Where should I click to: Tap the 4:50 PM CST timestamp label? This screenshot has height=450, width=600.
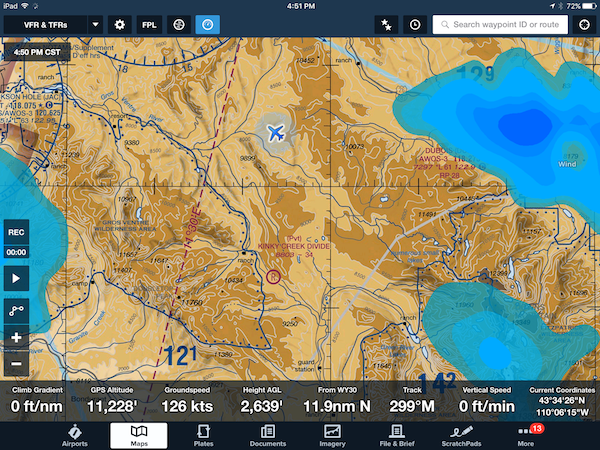[37, 52]
